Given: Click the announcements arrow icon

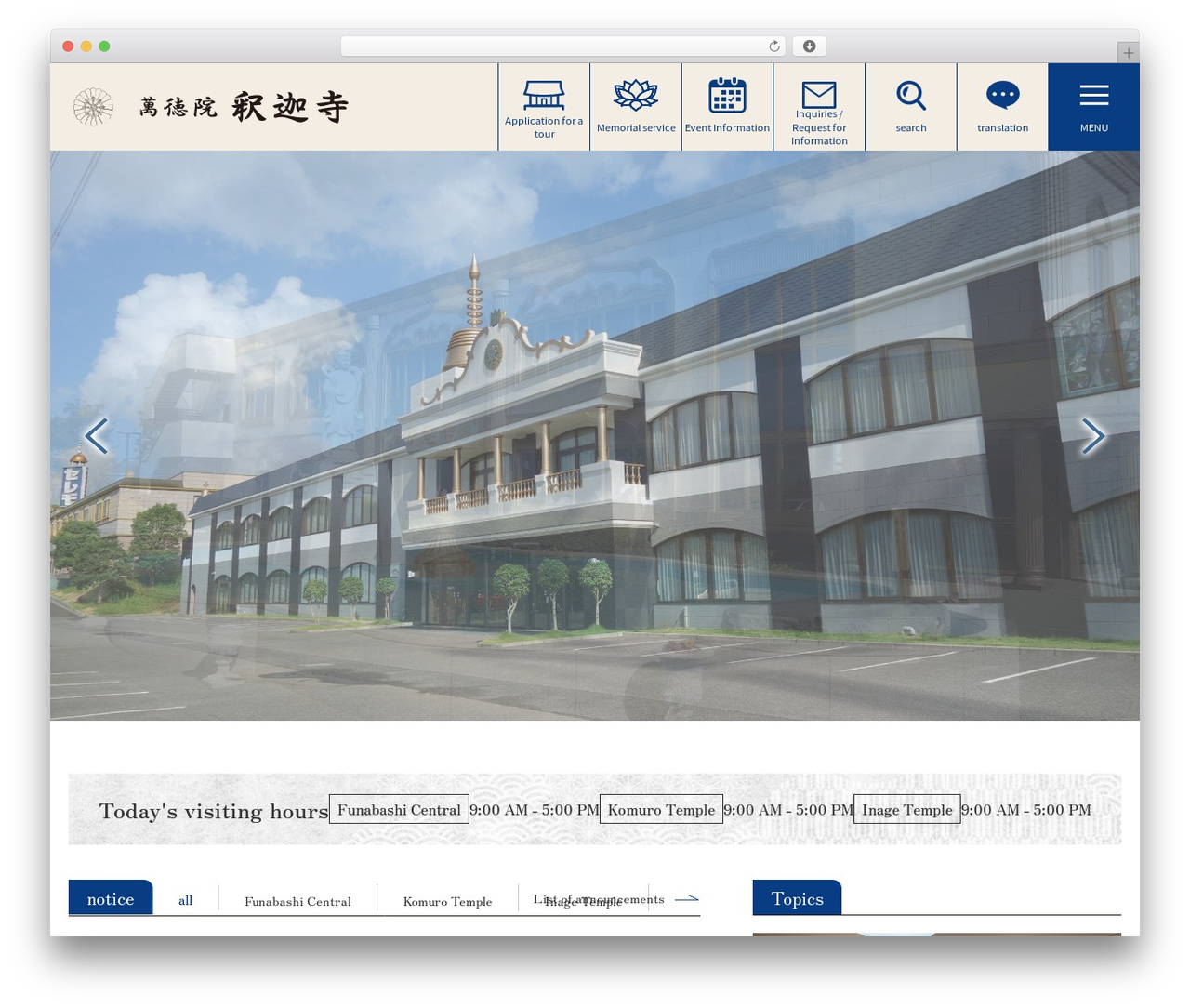Looking at the screenshot, I should (686, 898).
